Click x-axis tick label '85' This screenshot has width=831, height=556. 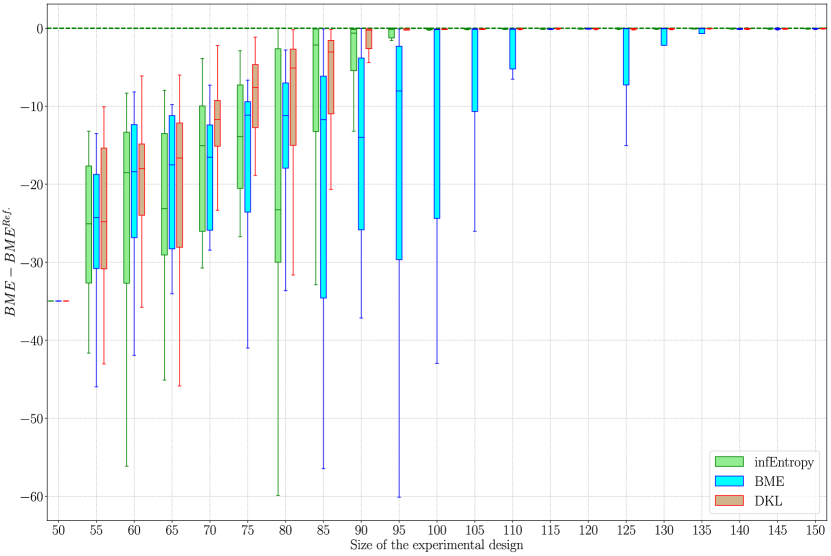(323, 531)
